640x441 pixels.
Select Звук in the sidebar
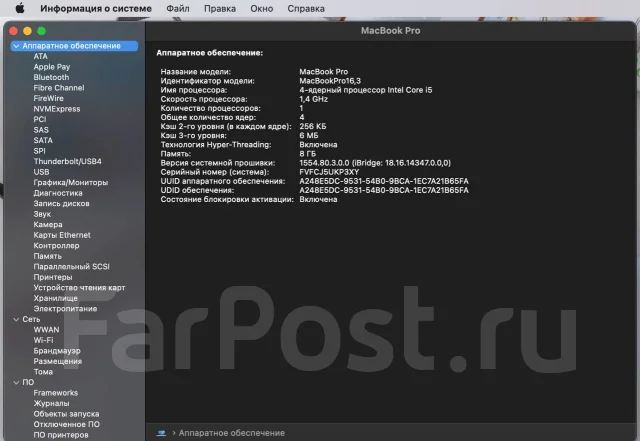pyautogui.click(x=42, y=214)
